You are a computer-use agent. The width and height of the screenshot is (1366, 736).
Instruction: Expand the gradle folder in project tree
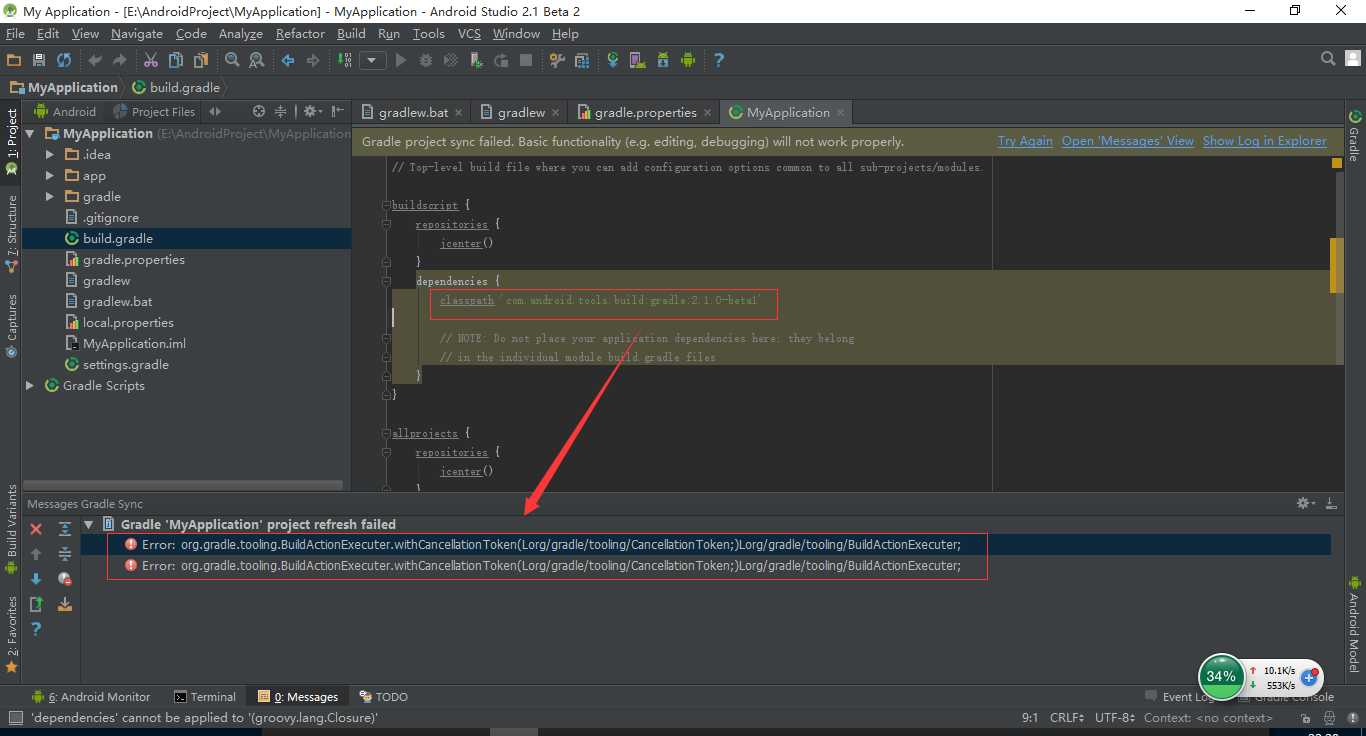(50, 196)
